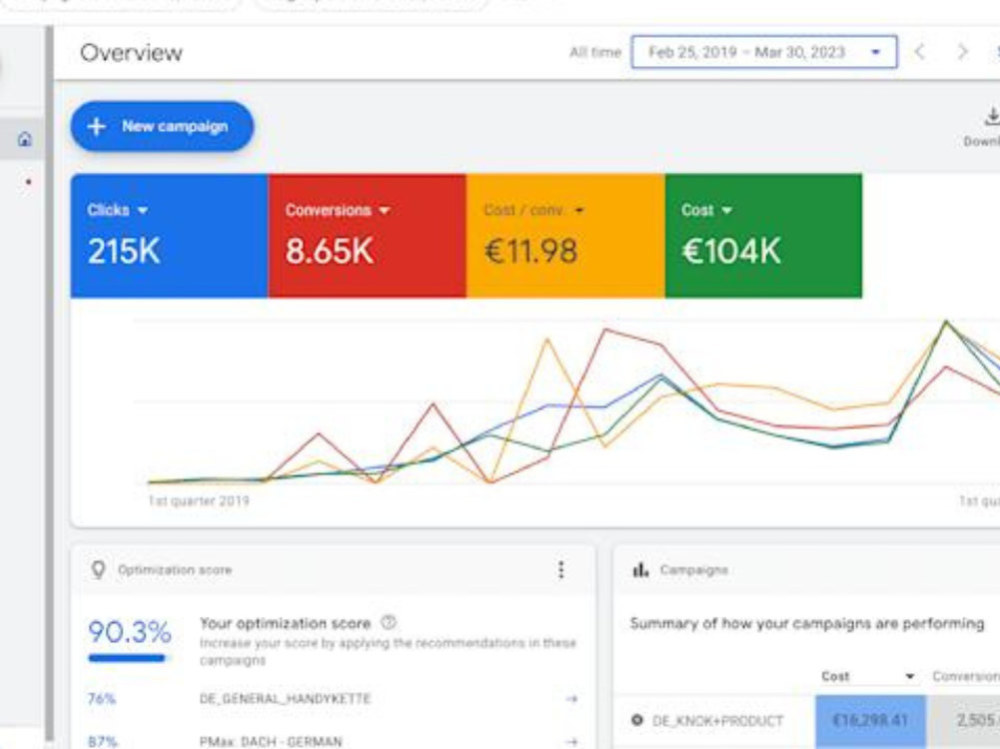Click the red Conversions metric tile

point(367,235)
